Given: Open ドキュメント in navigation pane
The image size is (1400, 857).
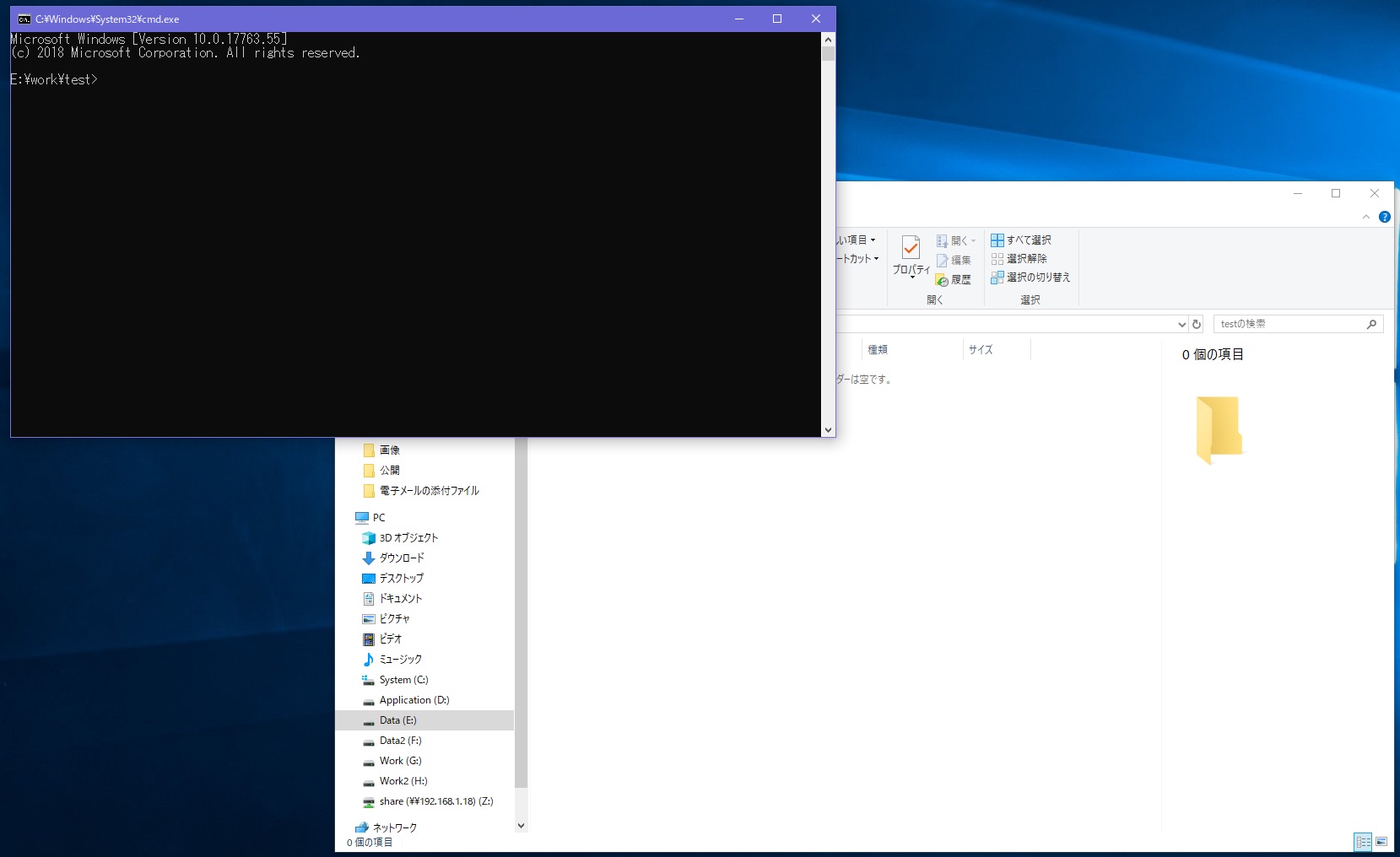Looking at the screenshot, I should 392,599.
